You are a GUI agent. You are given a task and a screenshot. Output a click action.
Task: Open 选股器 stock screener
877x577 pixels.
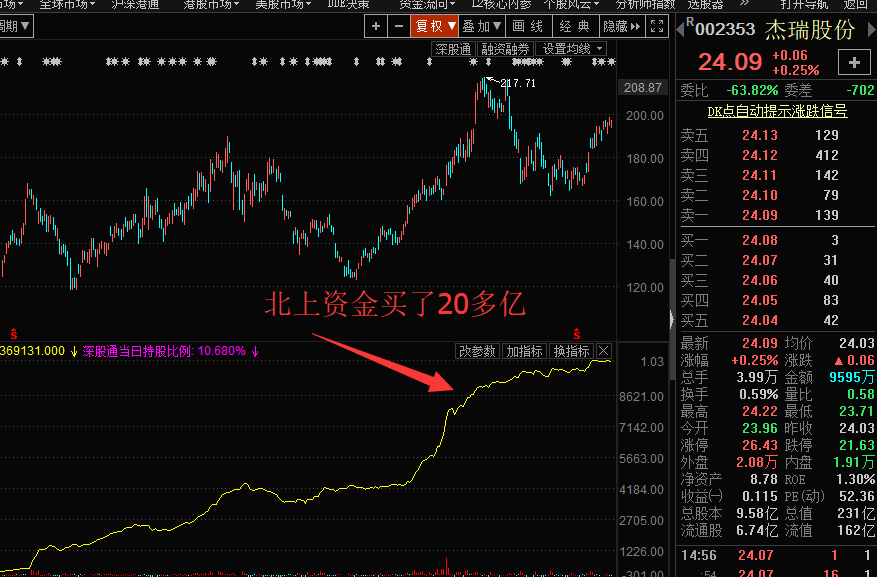pos(705,4)
